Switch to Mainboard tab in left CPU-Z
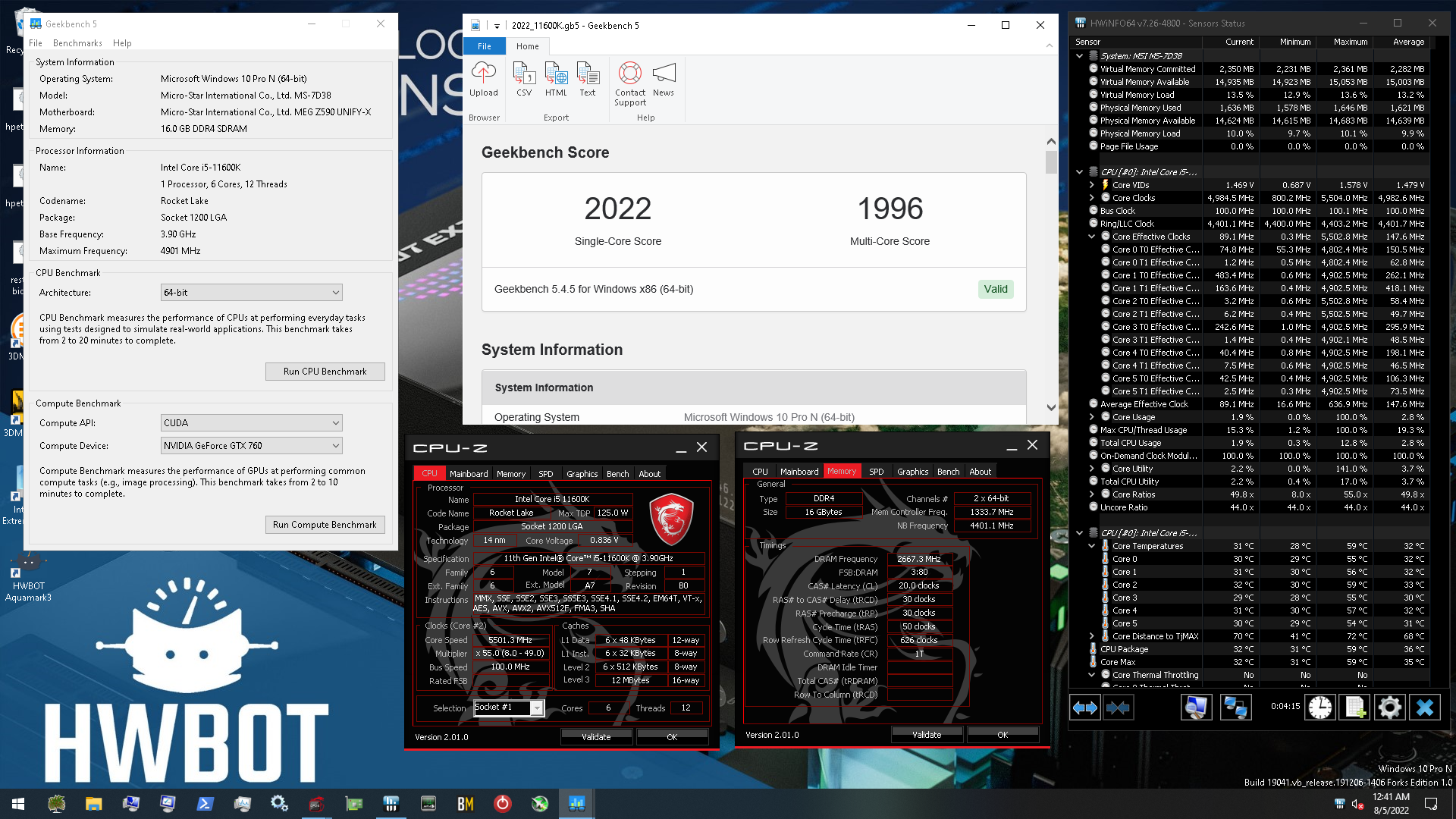 (469, 474)
